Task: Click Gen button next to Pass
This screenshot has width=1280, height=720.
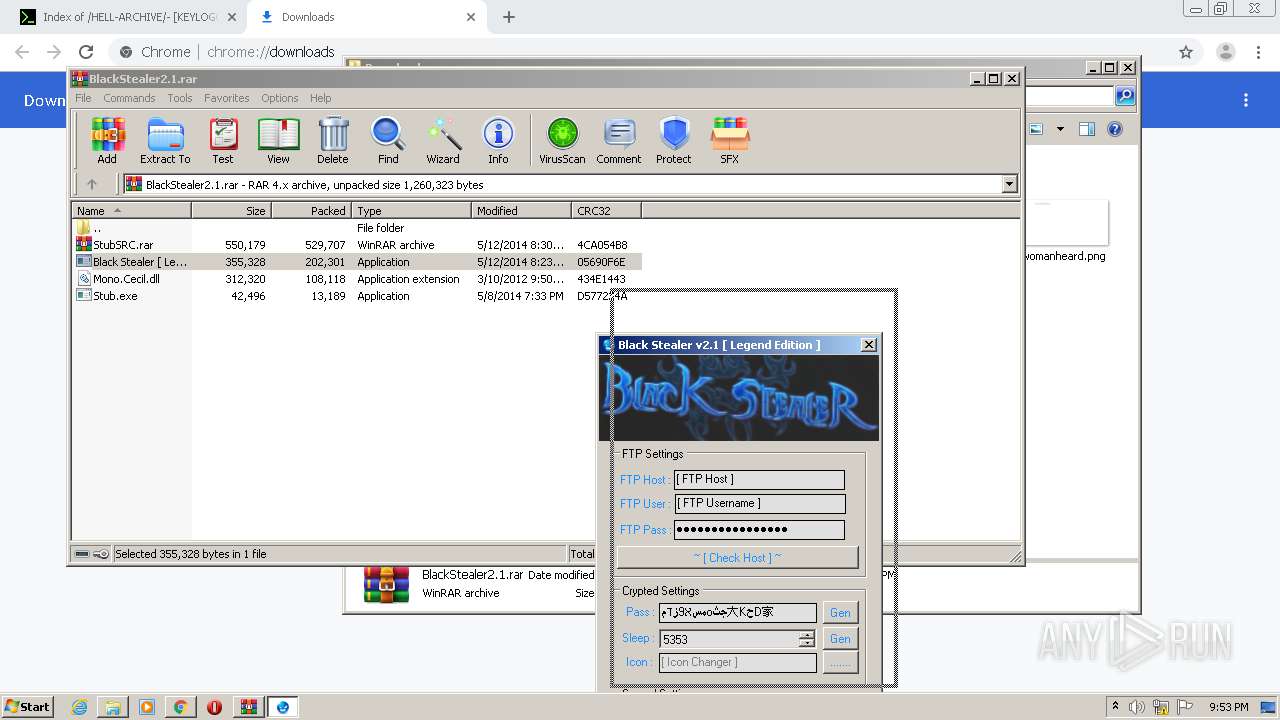Action: (x=840, y=613)
